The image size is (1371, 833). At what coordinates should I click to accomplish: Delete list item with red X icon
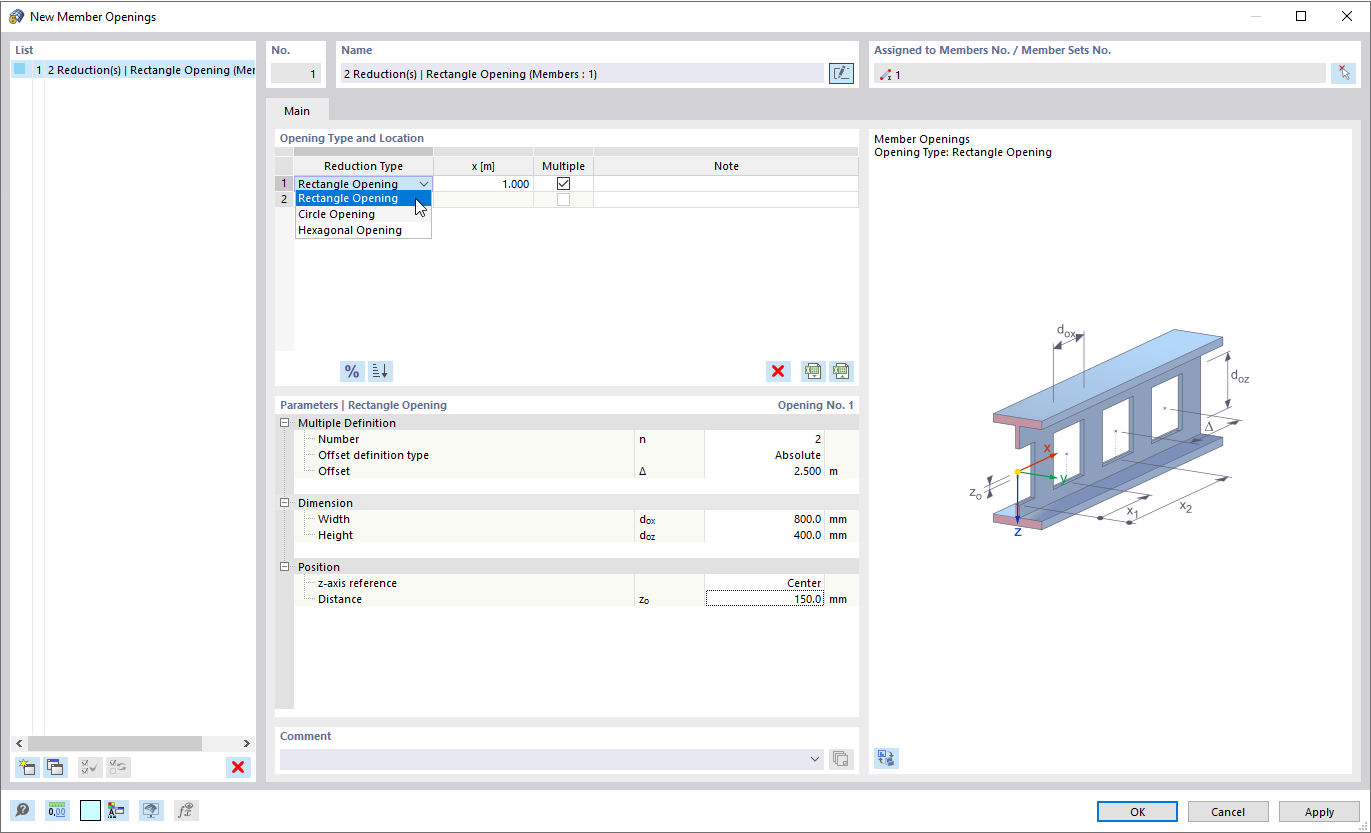tap(238, 767)
